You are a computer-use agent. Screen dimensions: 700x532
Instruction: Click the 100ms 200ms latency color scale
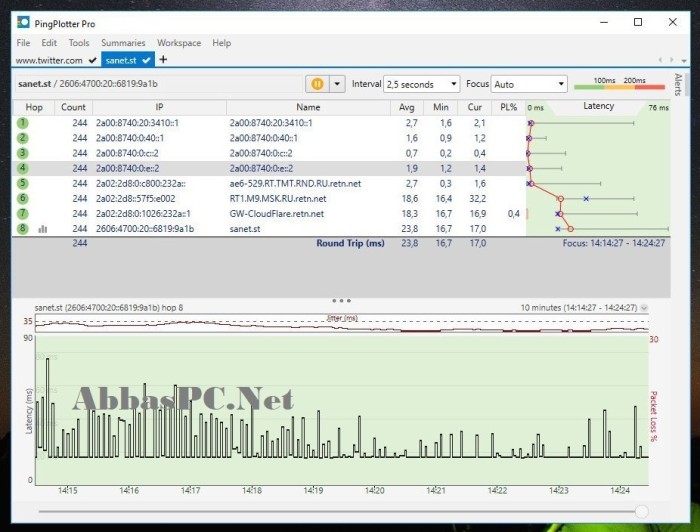click(x=619, y=83)
